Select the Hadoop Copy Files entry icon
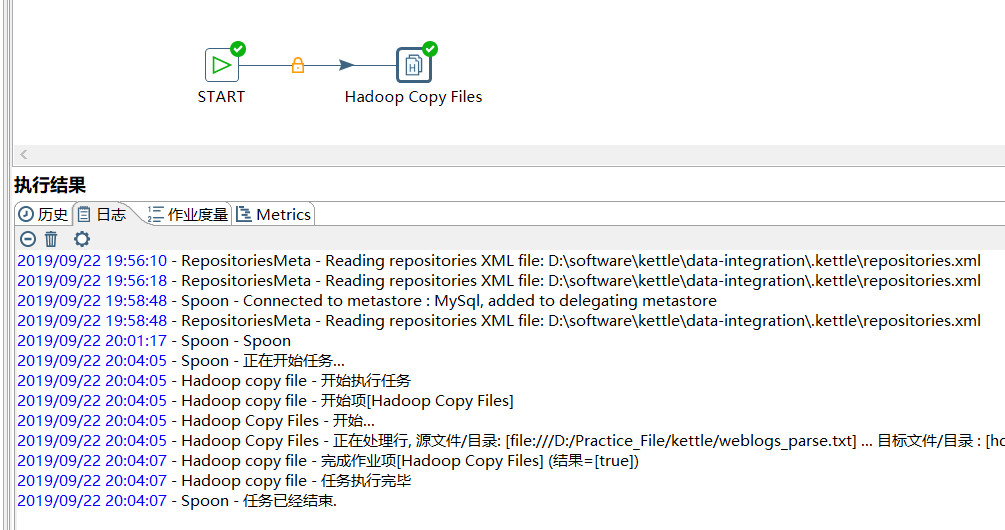Viewport: 1005px width, 530px height. coord(414,65)
